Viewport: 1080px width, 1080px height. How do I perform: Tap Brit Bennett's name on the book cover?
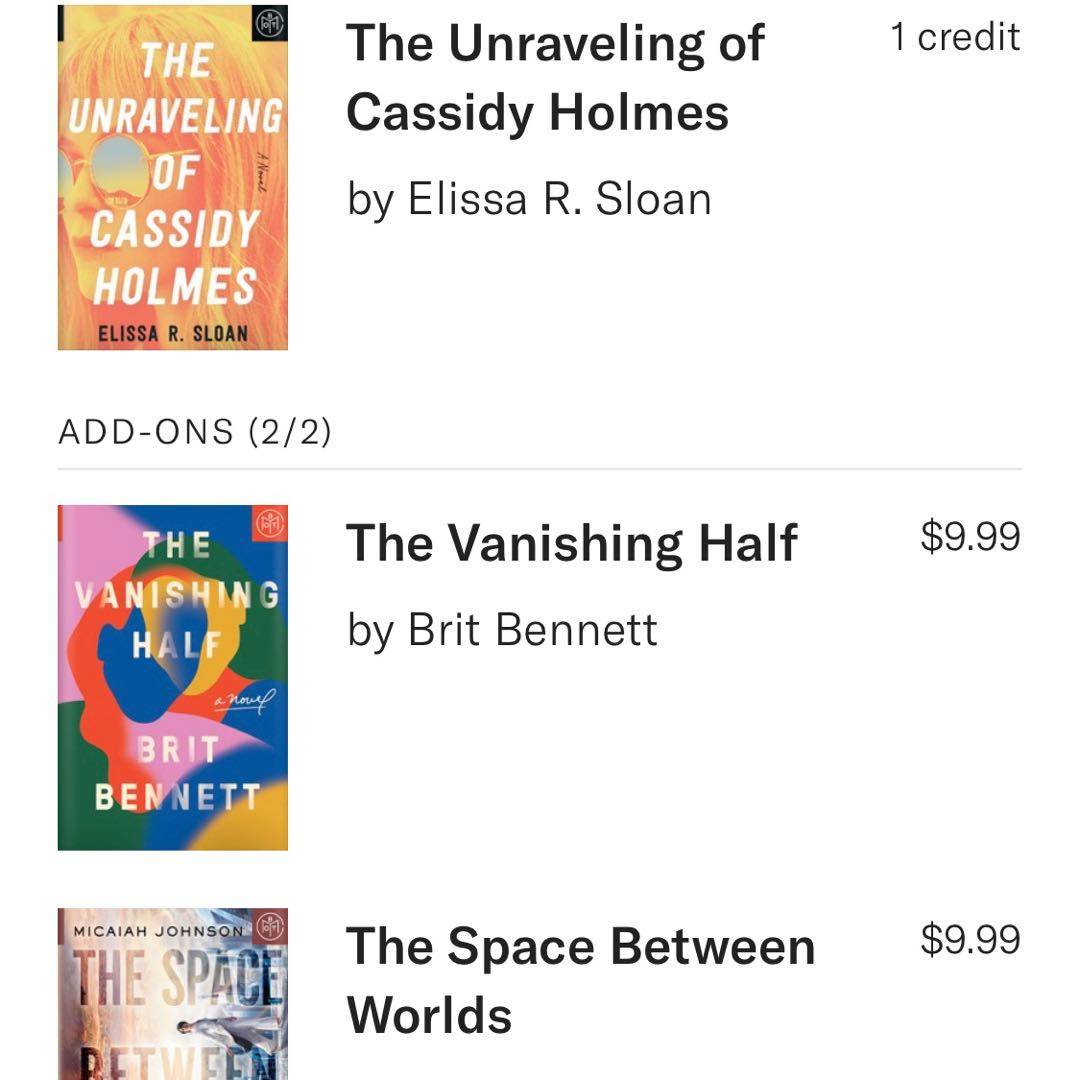coord(178,774)
